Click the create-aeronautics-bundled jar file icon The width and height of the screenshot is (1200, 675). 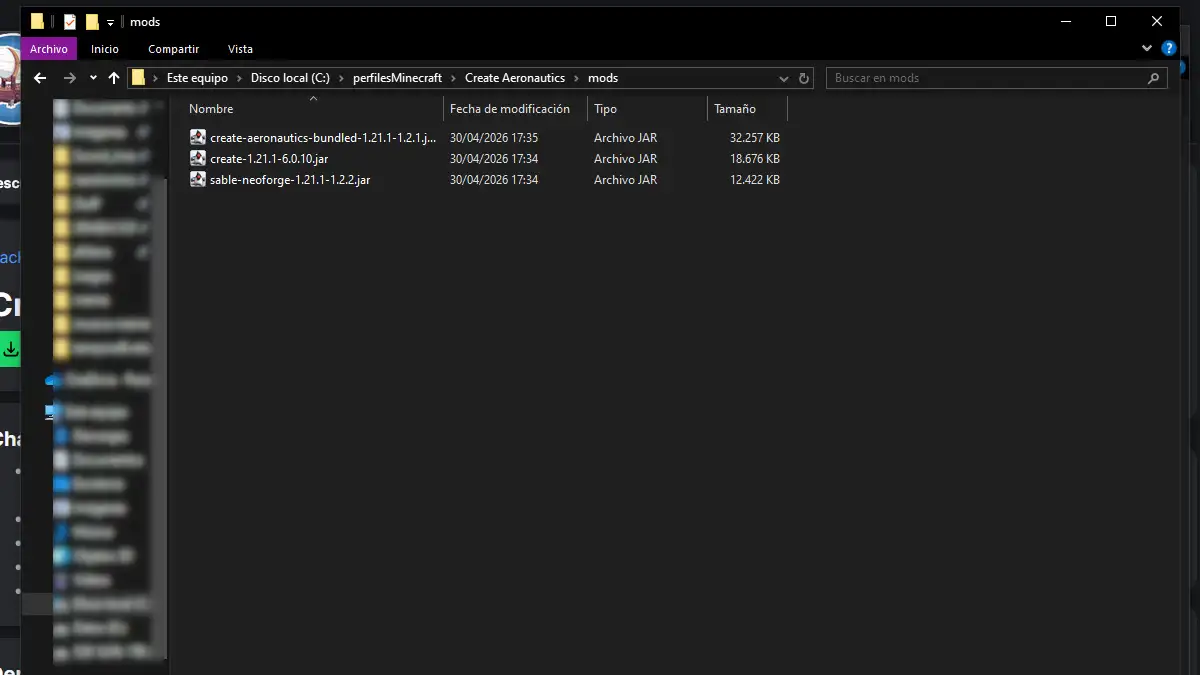tap(198, 138)
